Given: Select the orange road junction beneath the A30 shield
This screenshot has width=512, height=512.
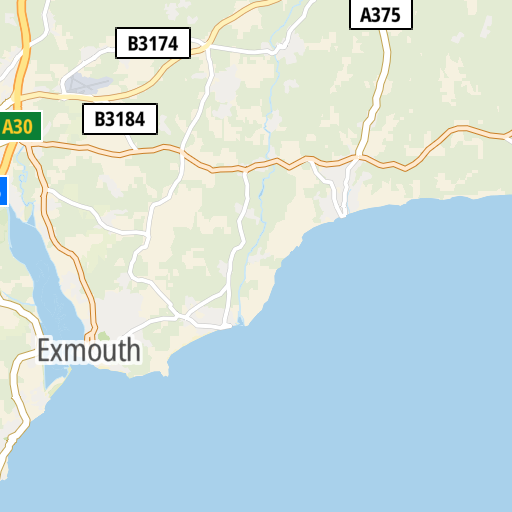Looking at the screenshot, I should tap(25, 144).
